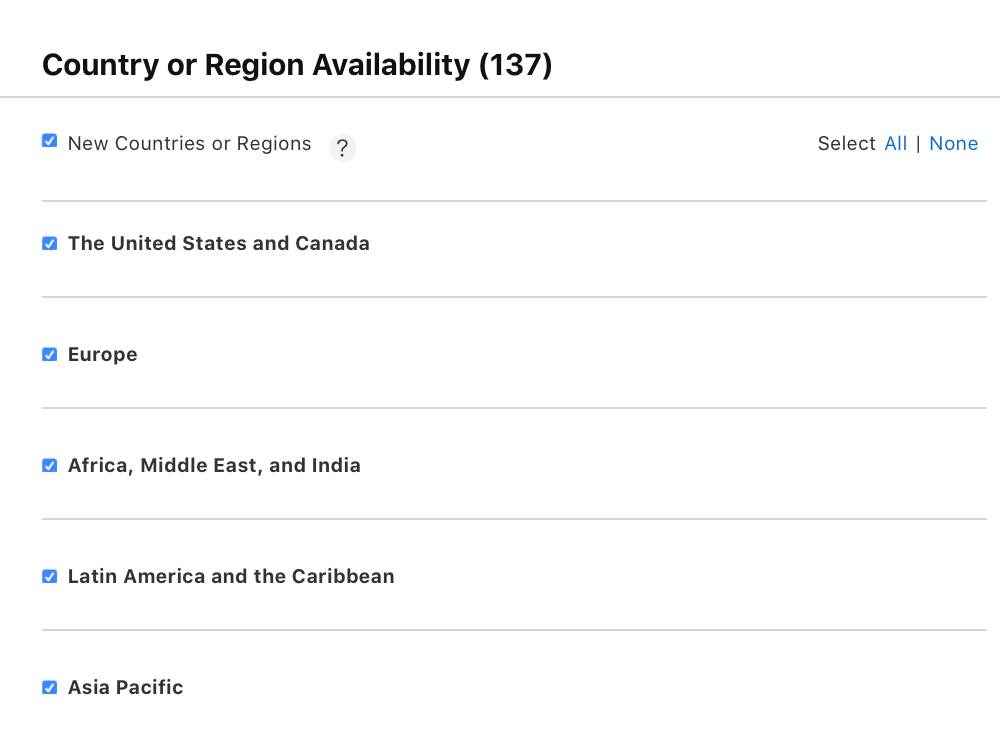
Task: Expand The United States and Canada label
Action: (x=218, y=243)
